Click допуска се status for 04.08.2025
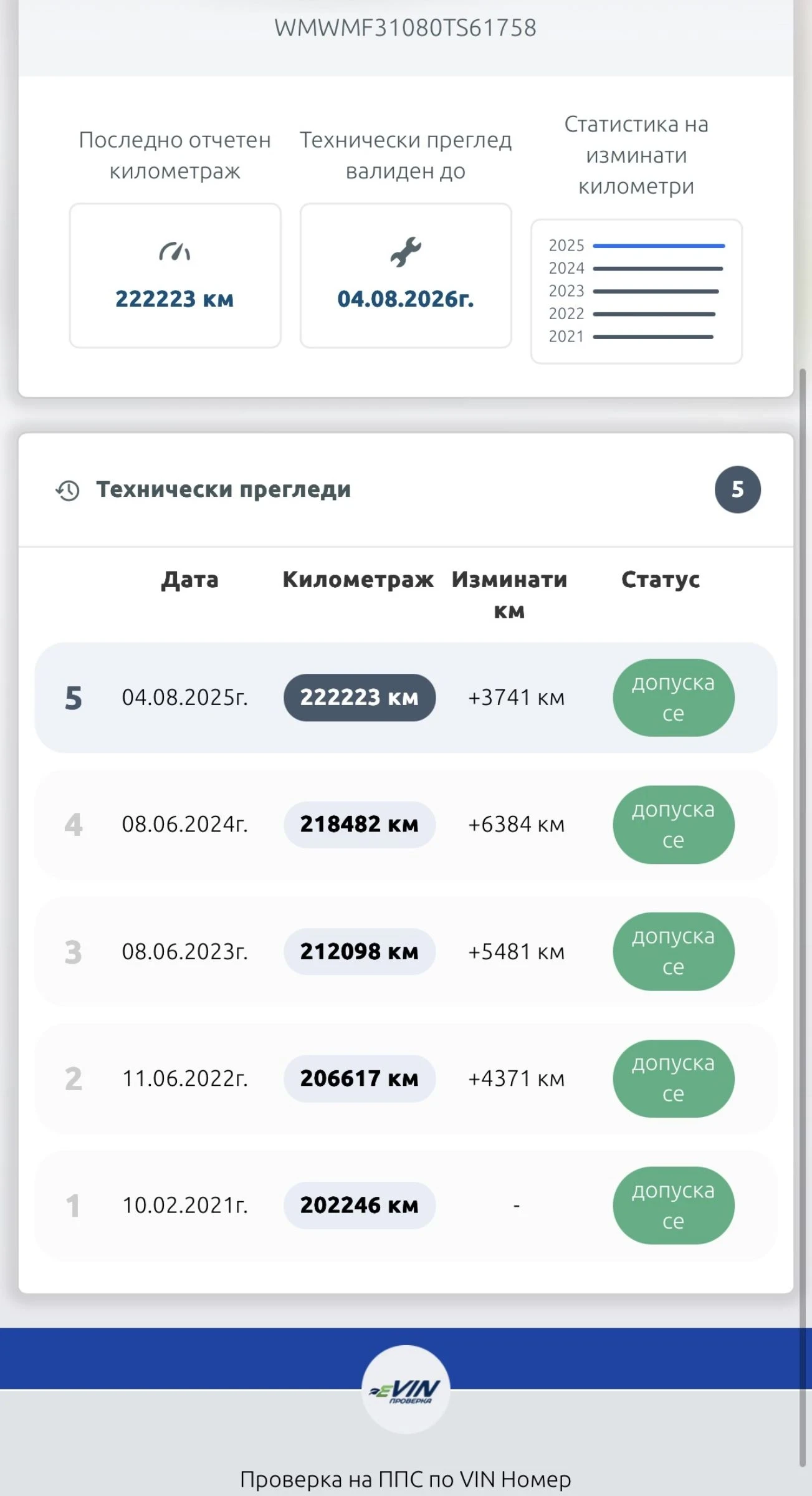 pos(673,698)
